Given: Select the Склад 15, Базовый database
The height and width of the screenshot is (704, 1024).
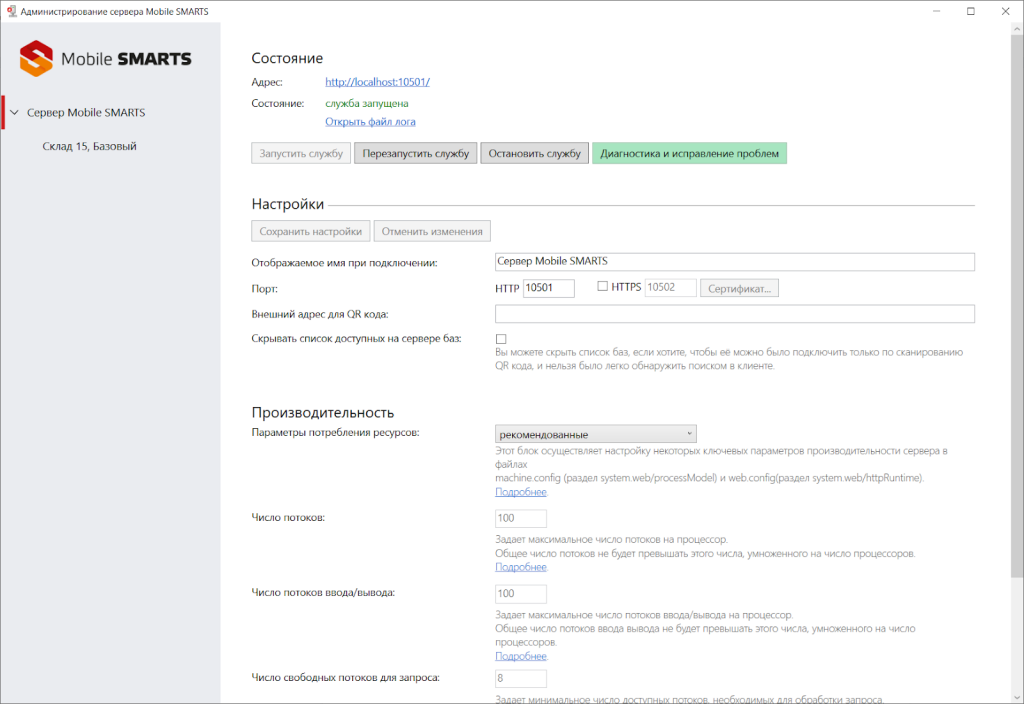Looking at the screenshot, I should click(89, 146).
